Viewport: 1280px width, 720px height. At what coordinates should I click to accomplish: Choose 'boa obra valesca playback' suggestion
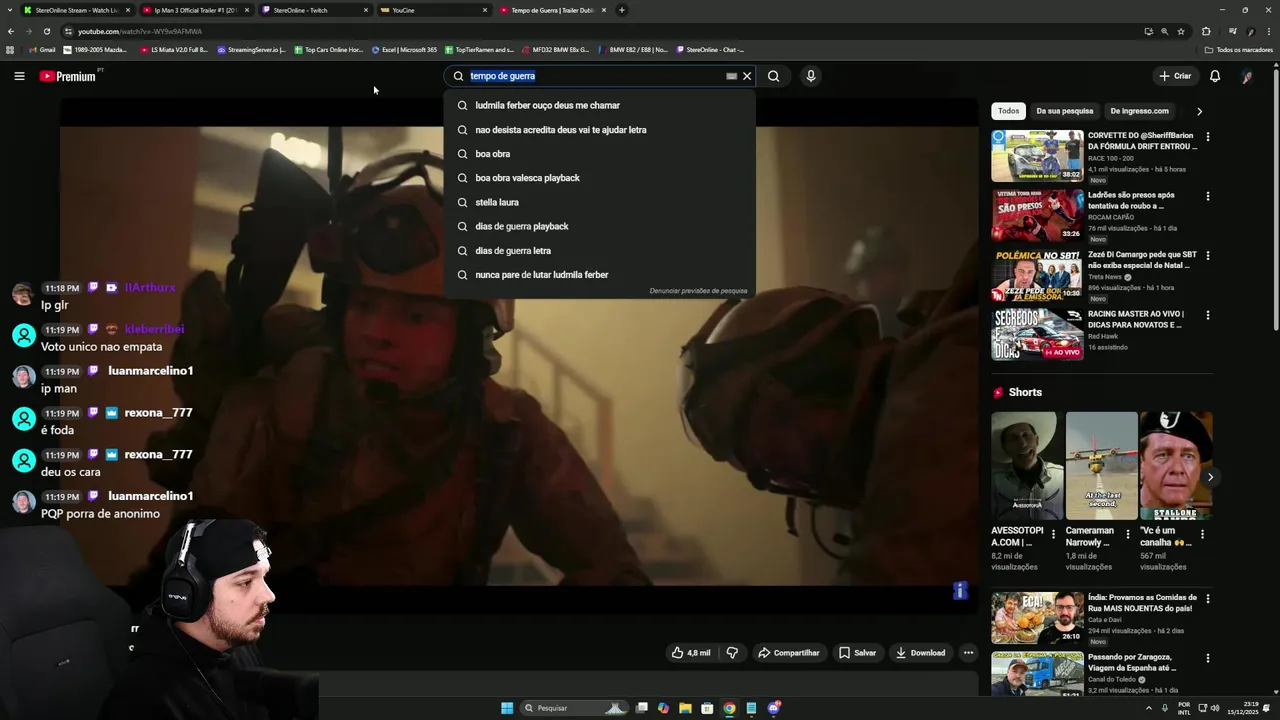click(x=600, y=178)
